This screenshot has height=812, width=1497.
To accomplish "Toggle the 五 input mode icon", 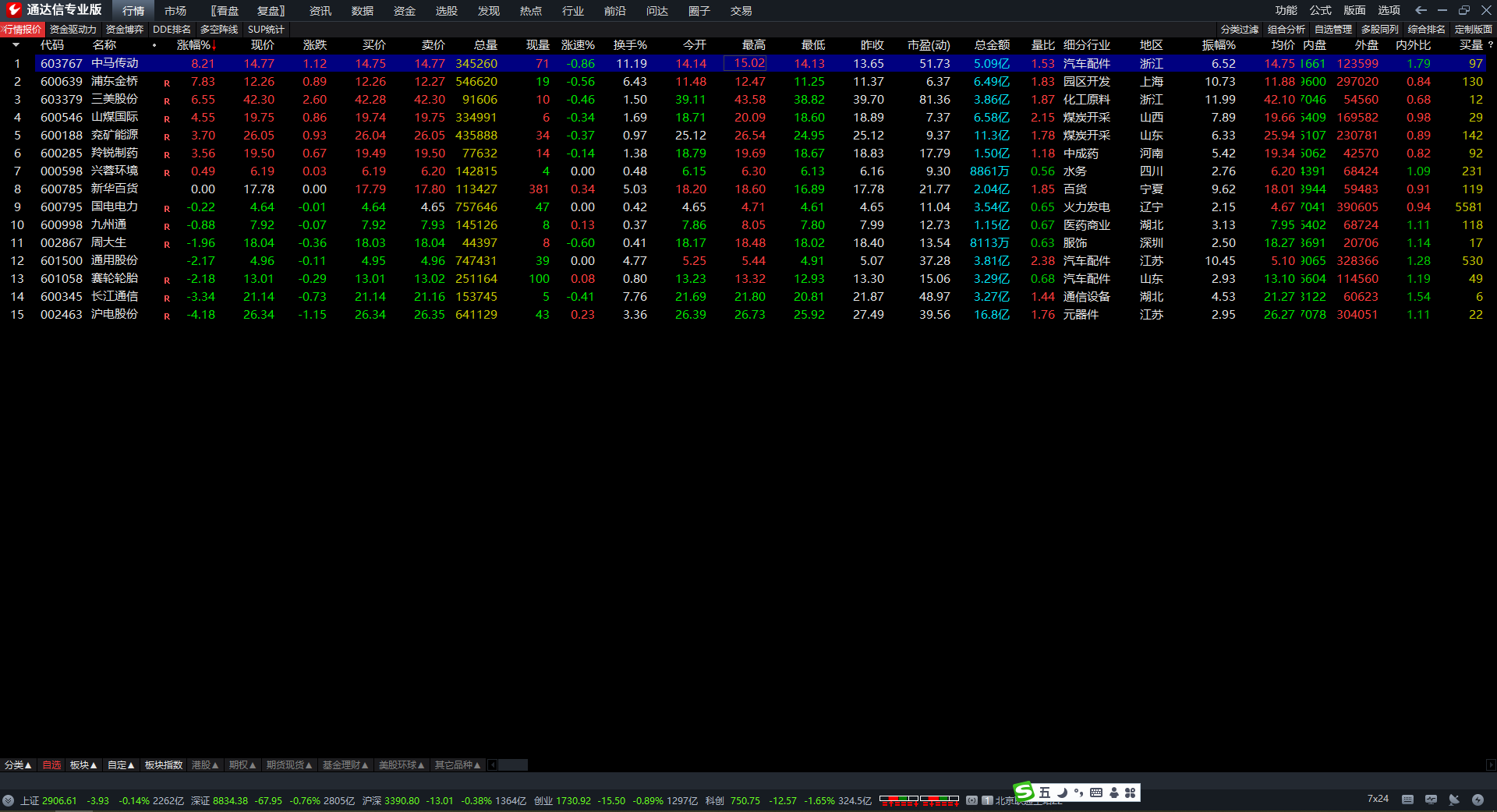I will 1045,793.
